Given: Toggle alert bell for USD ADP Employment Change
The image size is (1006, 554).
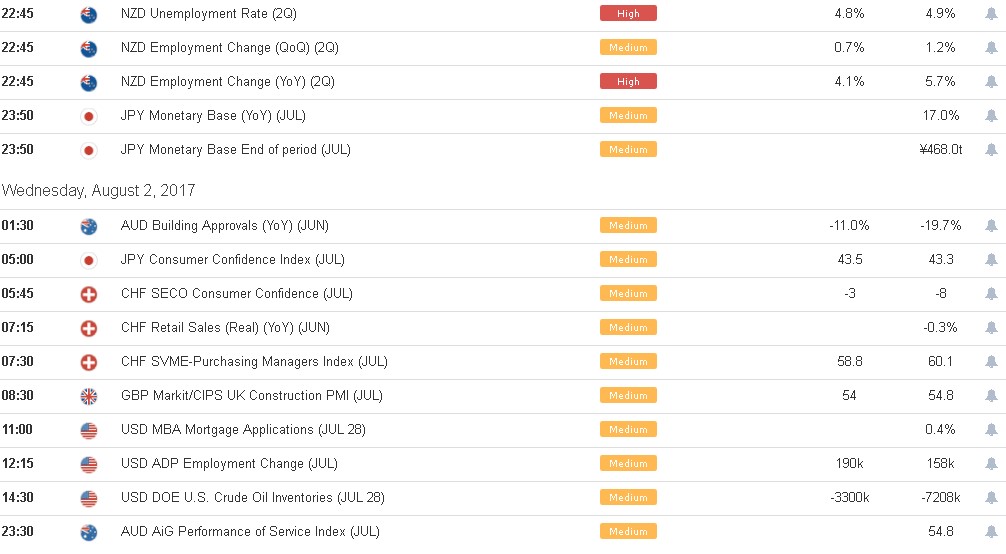Looking at the screenshot, I should tap(991, 463).
